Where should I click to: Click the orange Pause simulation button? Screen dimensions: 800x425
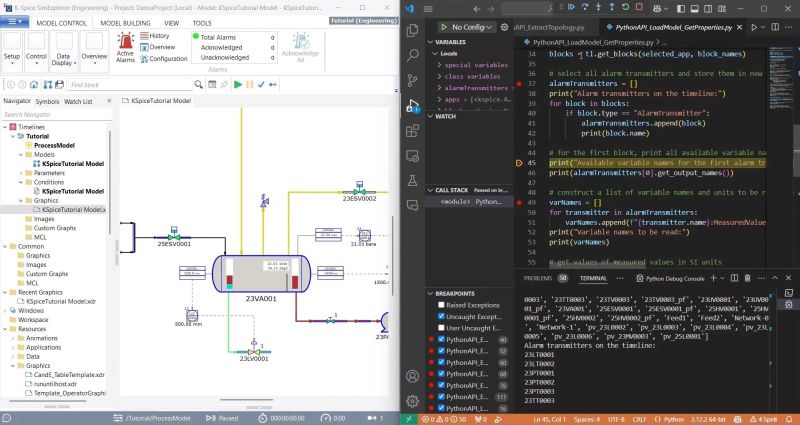tap(250, 85)
